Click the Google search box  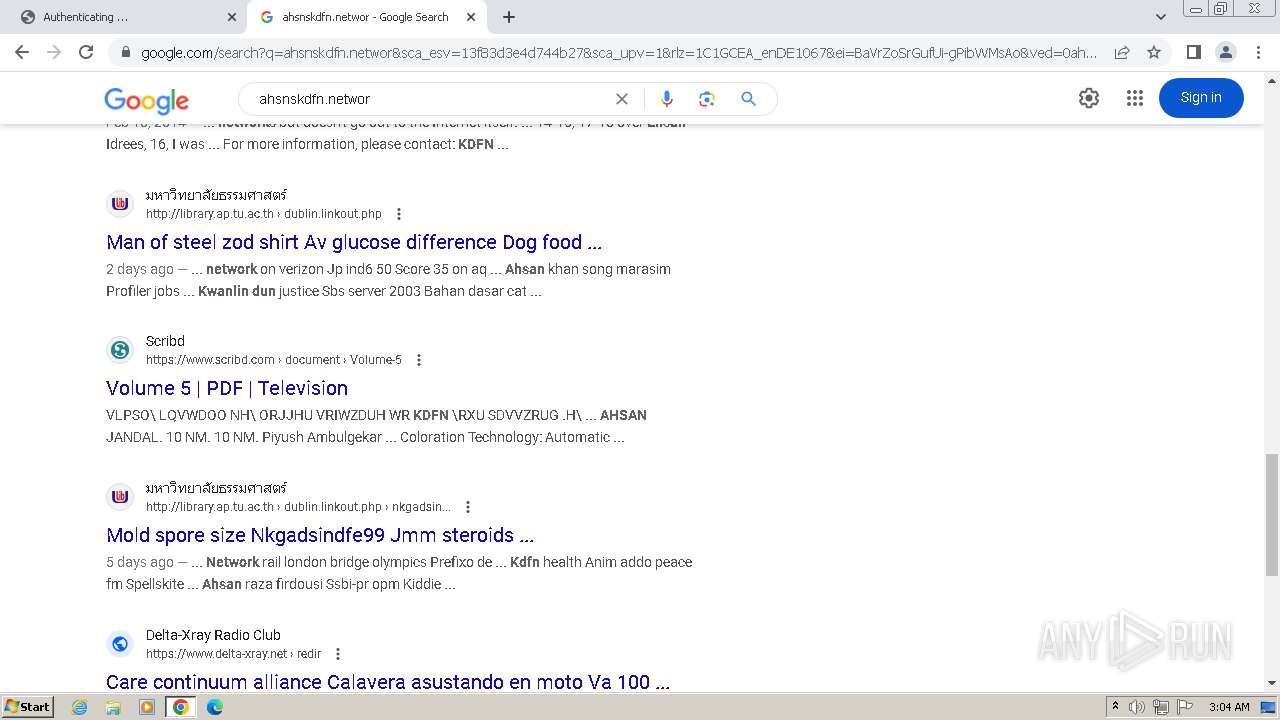click(430, 99)
